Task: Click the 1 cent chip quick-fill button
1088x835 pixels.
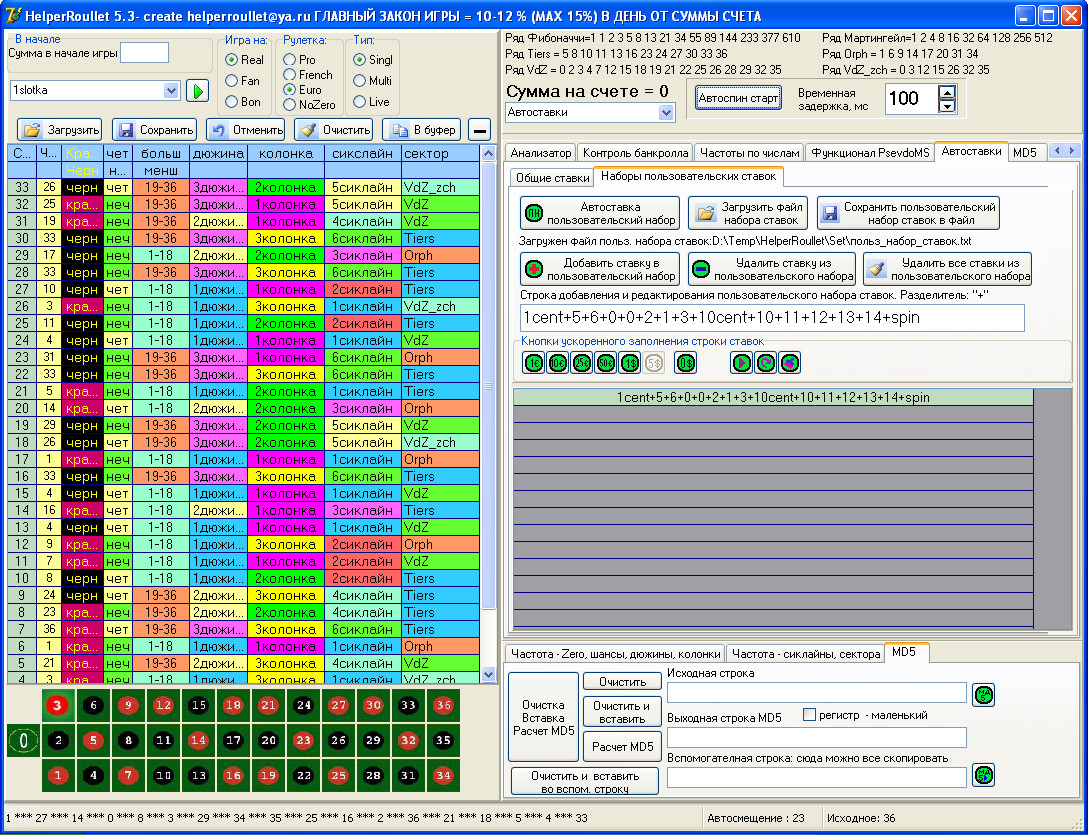Action: click(x=533, y=363)
